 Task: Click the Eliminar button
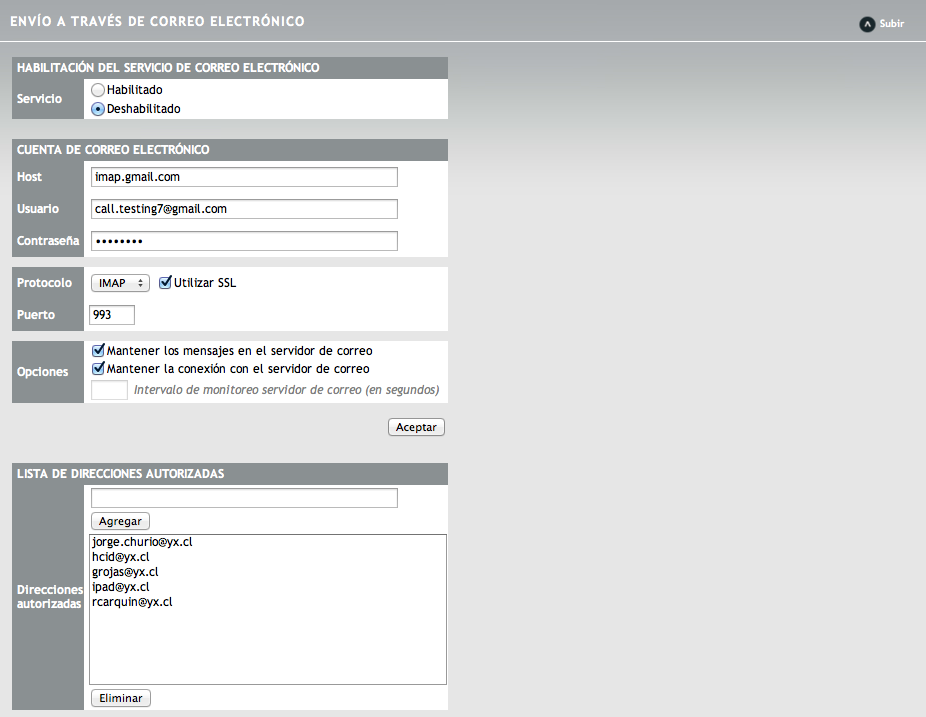click(x=121, y=698)
